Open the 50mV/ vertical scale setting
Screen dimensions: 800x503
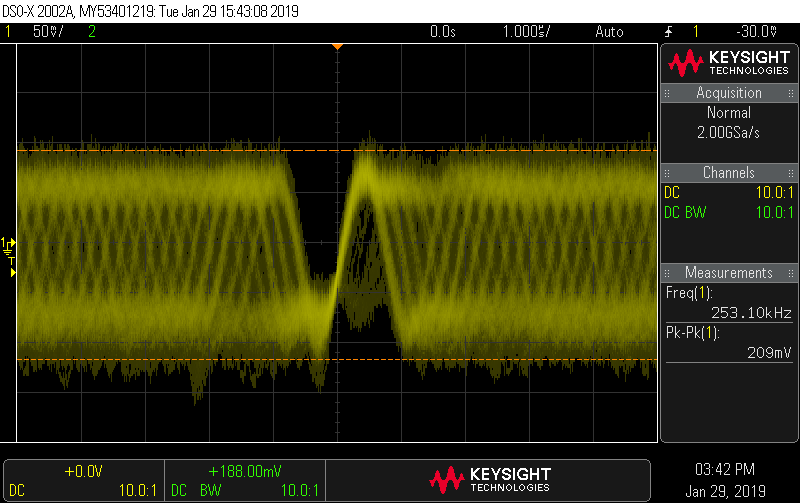[48, 32]
